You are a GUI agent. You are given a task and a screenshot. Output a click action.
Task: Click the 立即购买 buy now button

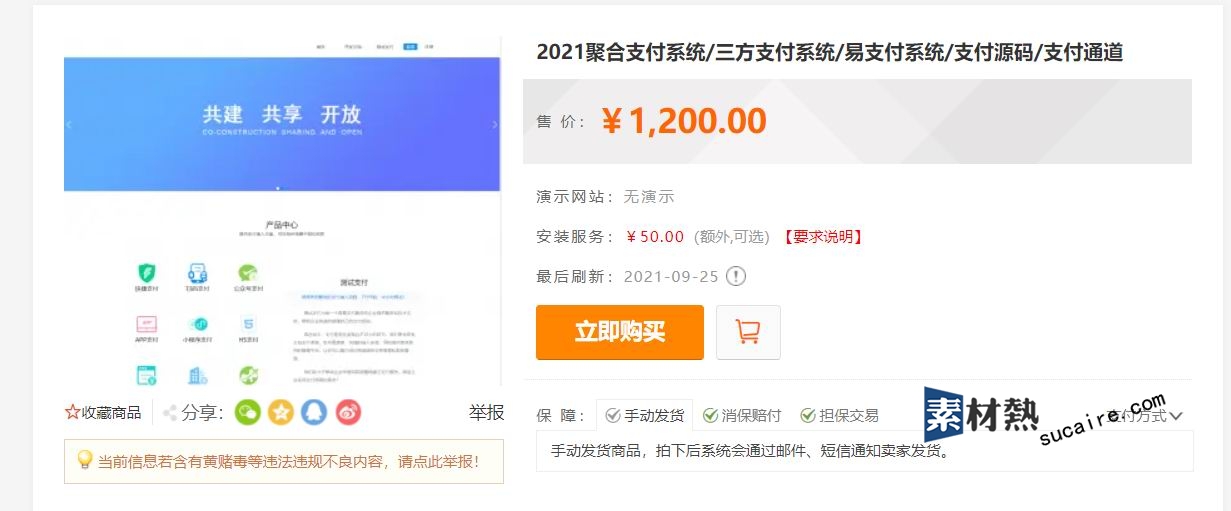coord(620,332)
